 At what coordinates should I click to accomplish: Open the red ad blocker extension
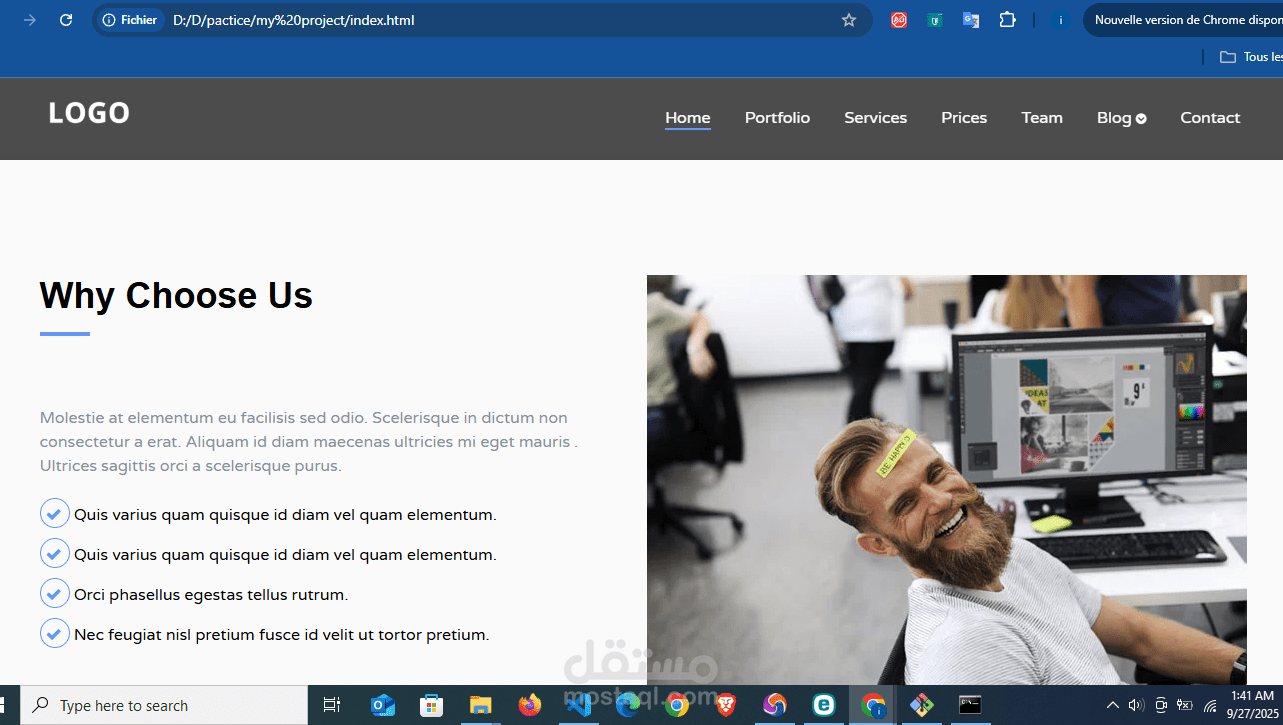[x=899, y=20]
